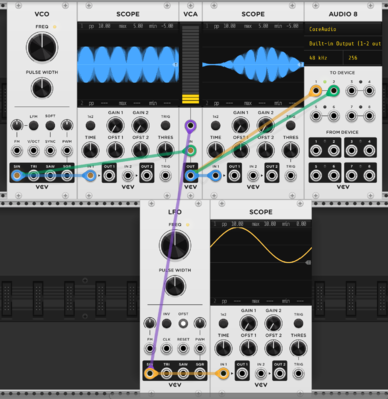The width and height of the screenshot is (388, 399).
Task: Click IN 2 jack on Scope beside VCO
Action: [x=128, y=176]
